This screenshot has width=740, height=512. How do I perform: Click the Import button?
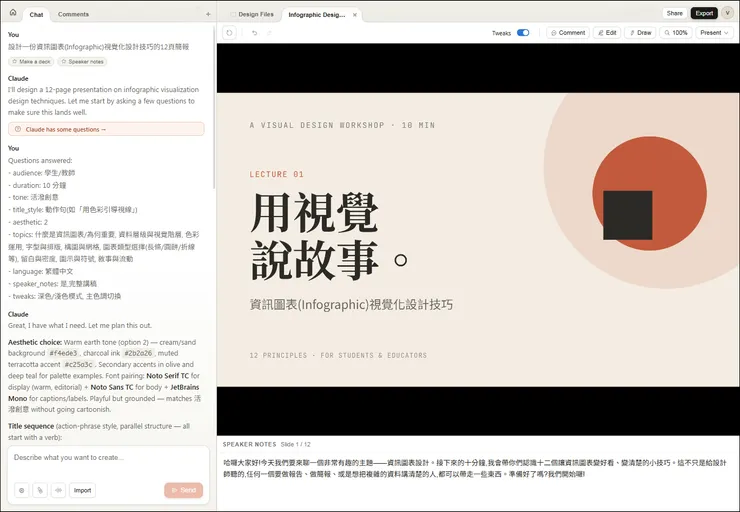[x=83, y=490]
